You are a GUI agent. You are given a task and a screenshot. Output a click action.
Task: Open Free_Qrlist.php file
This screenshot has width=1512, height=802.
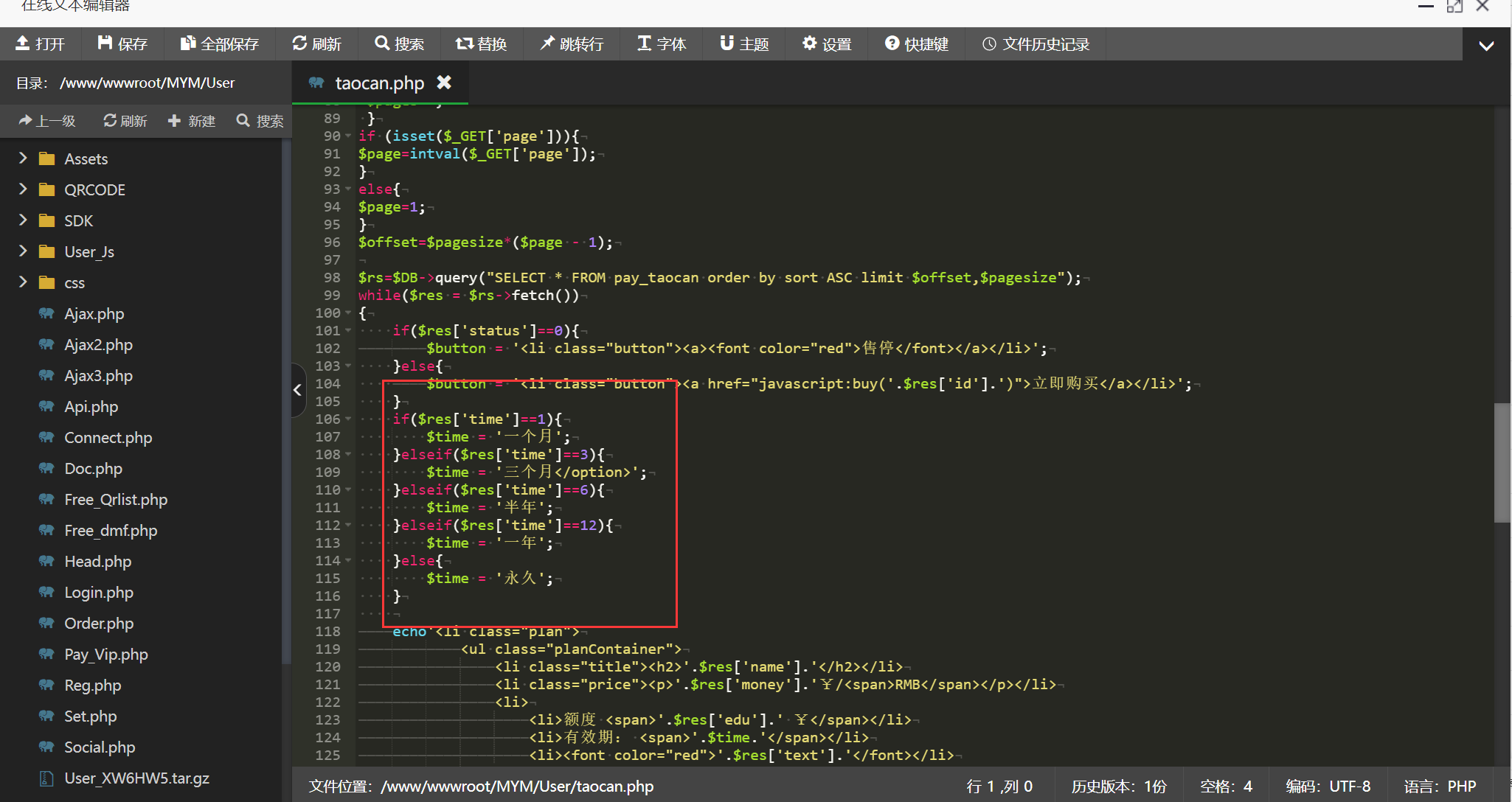coord(116,499)
